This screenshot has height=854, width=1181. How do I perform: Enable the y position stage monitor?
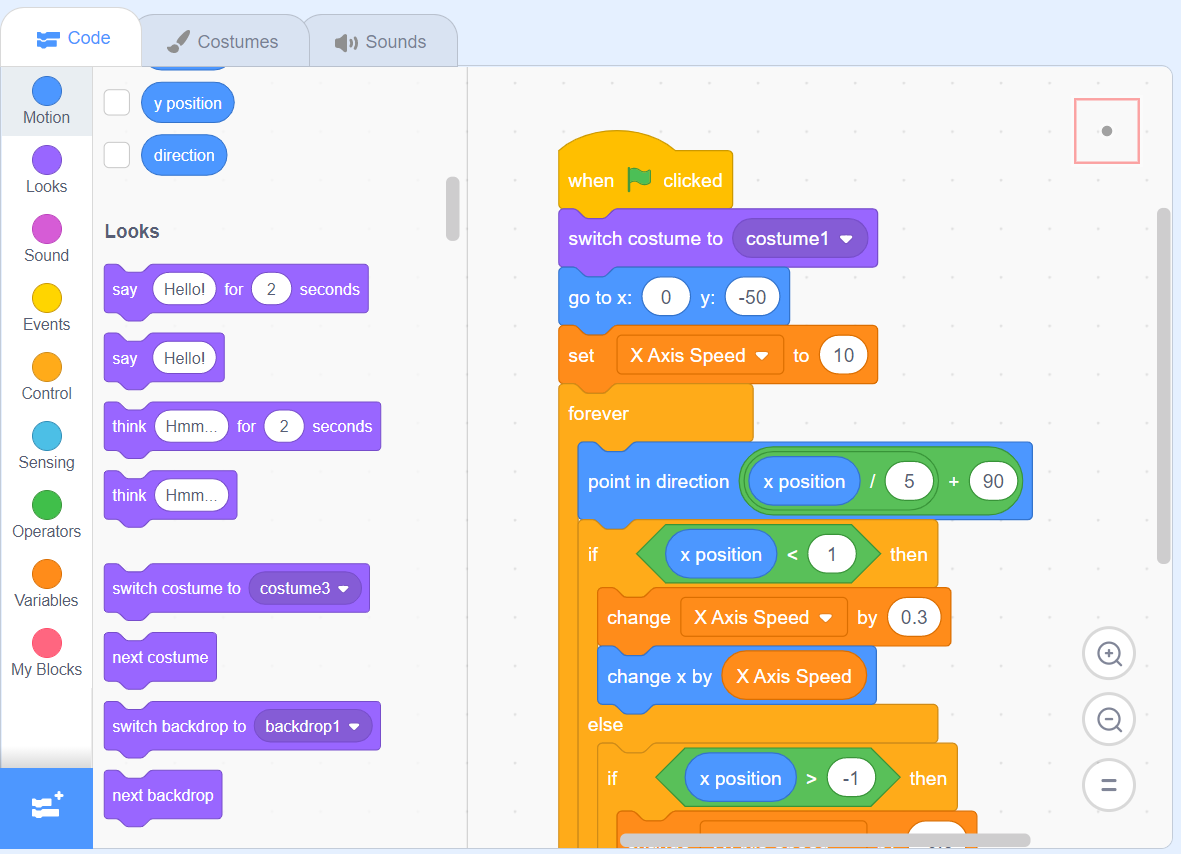coord(116,102)
